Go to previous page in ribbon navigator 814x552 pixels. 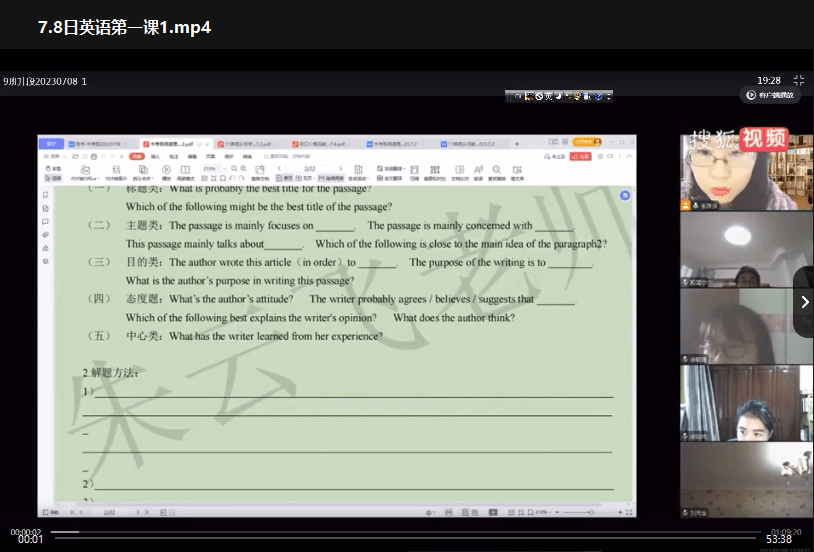[279, 169]
